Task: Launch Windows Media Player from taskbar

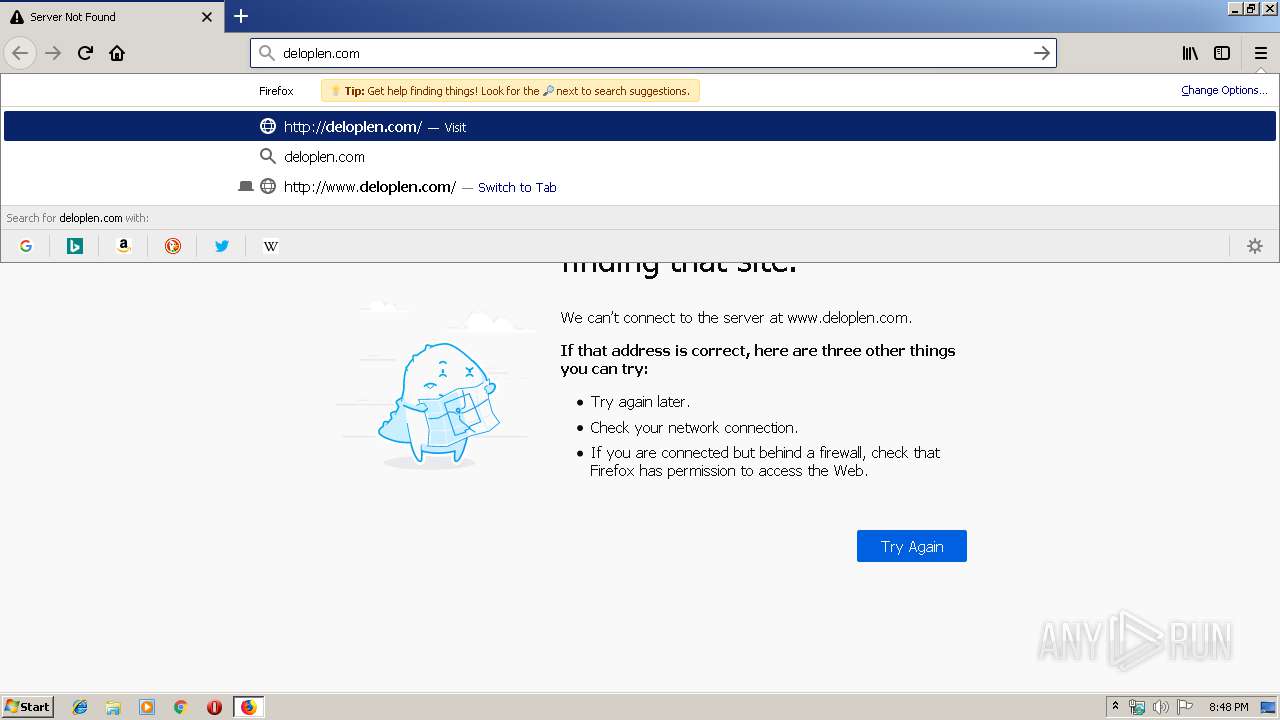Action: [147, 707]
